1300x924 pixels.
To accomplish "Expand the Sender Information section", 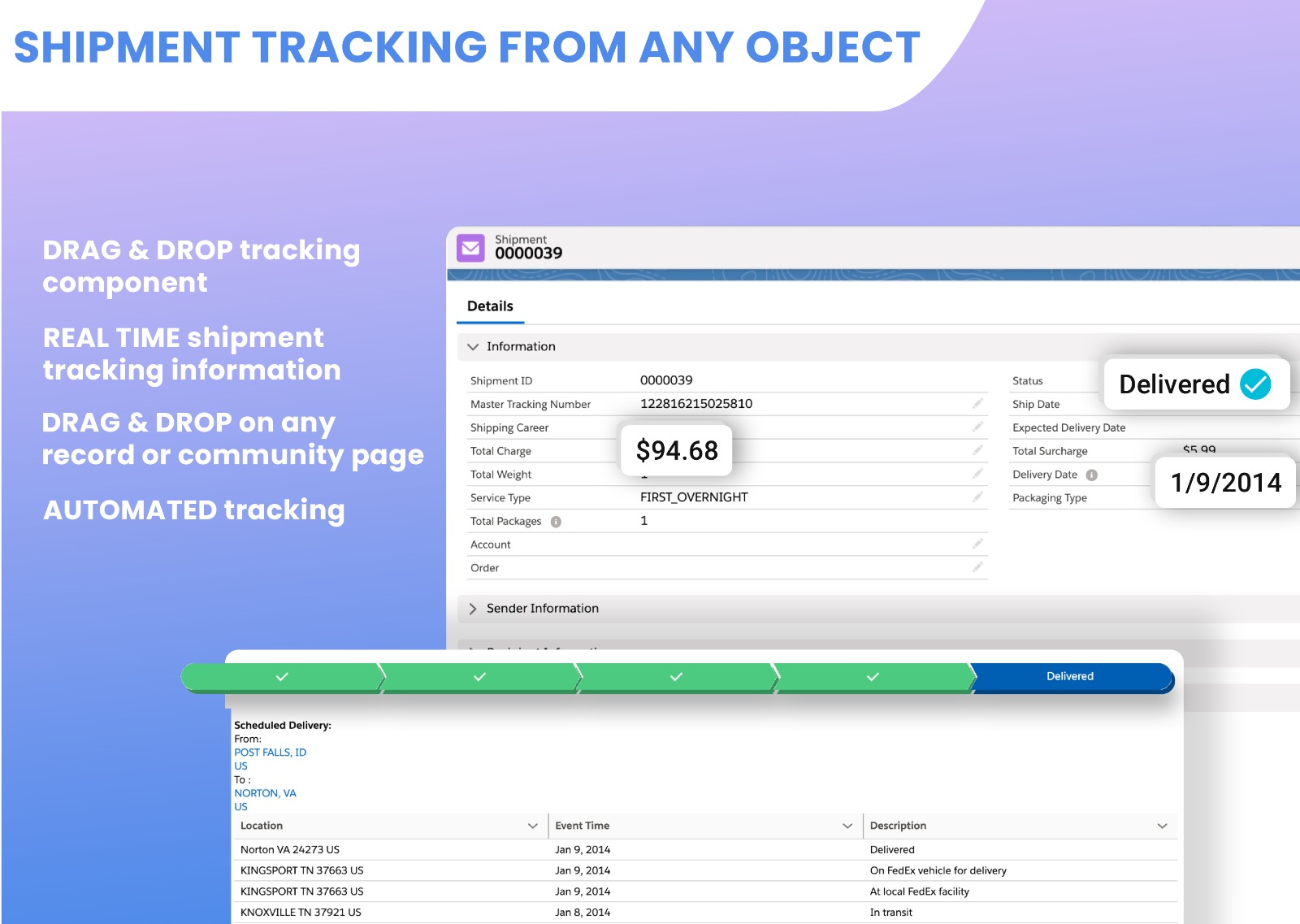I will (473, 609).
